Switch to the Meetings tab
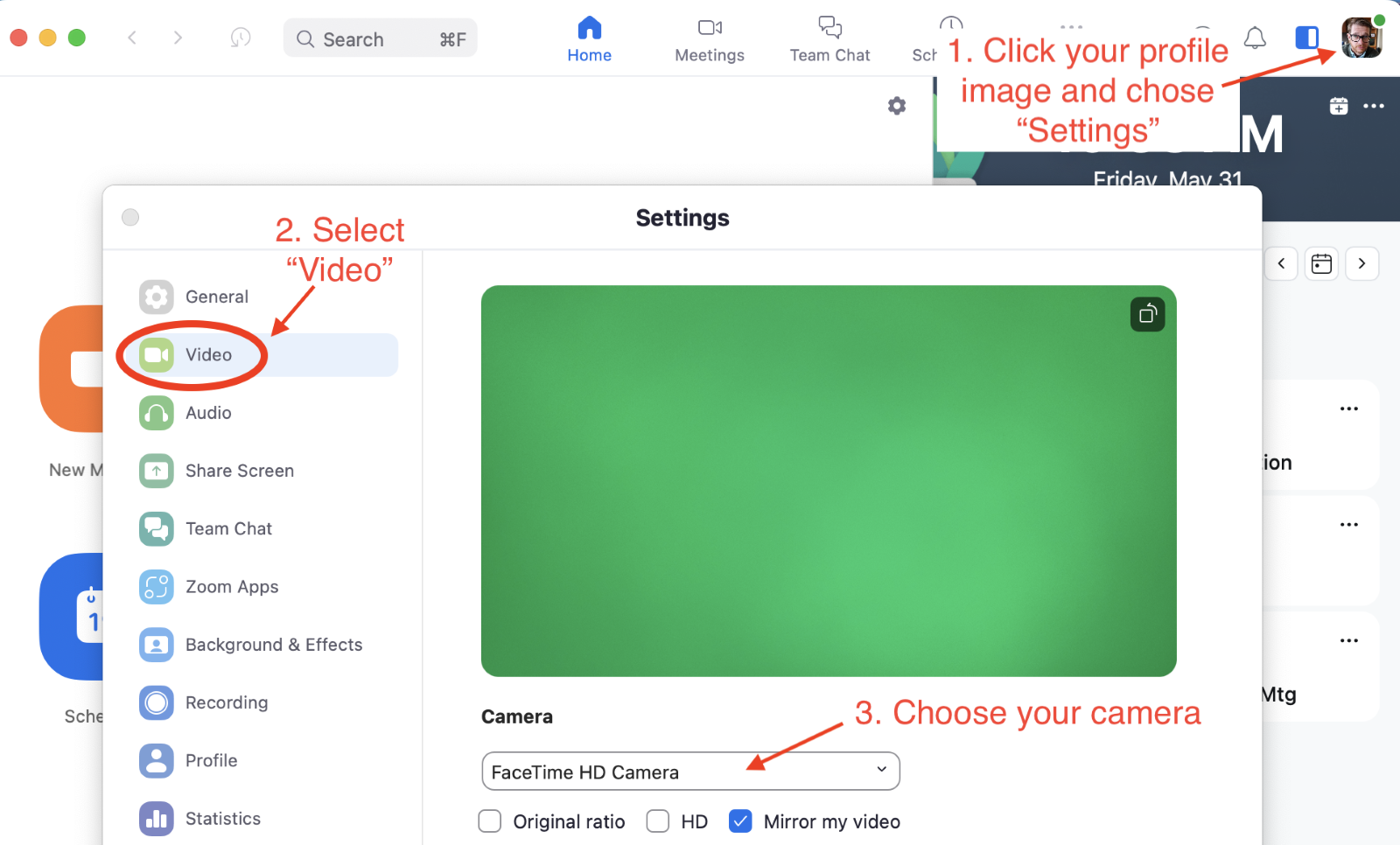This screenshot has width=1400, height=845. 710,39
